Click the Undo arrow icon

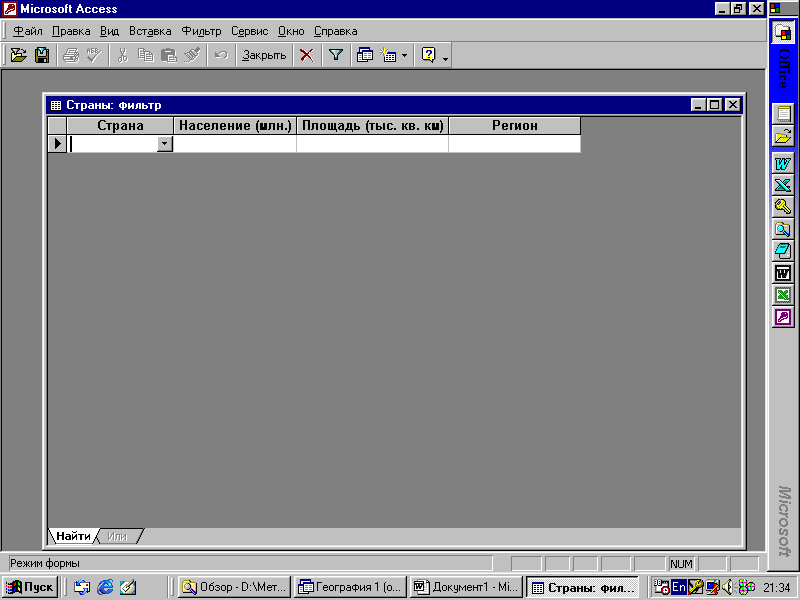tap(221, 55)
